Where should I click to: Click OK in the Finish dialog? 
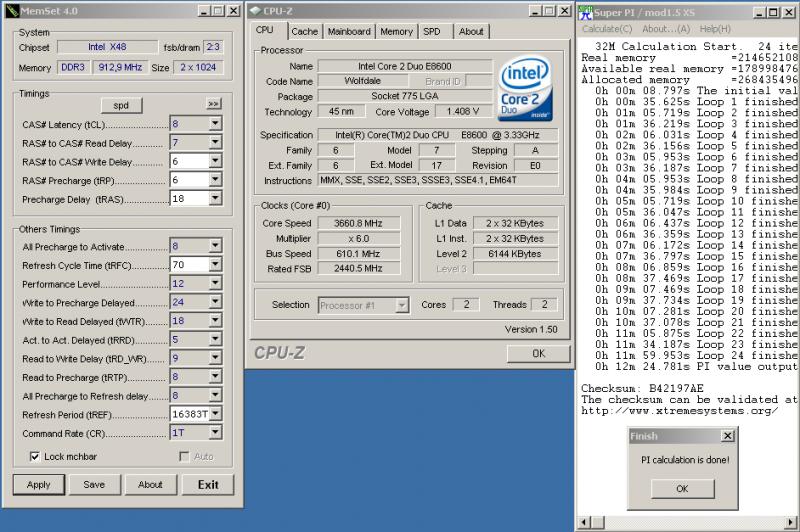tap(683, 489)
